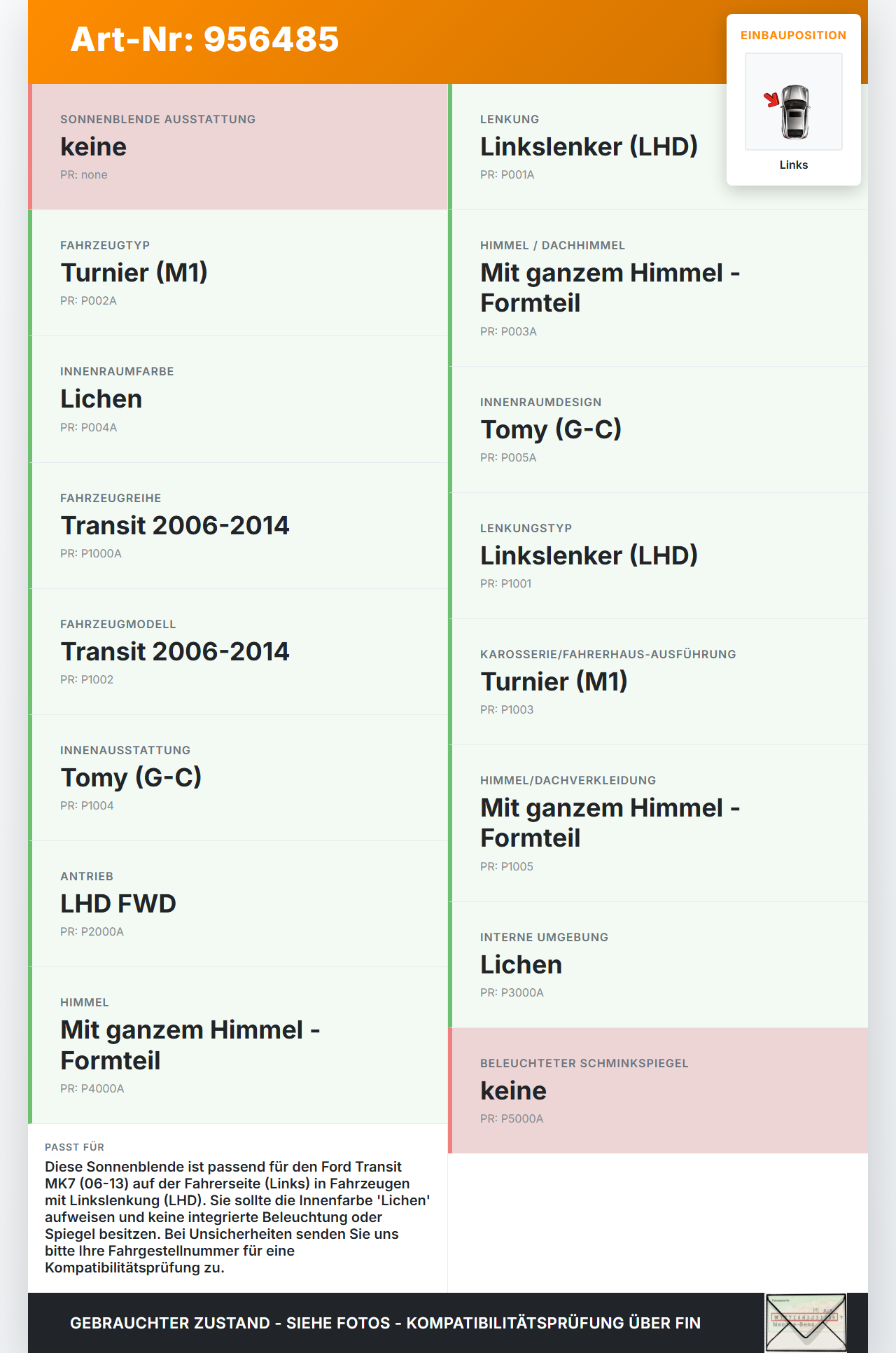Click the Himmel/Dachverkleidung card with PR P1005
The height and width of the screenshot is (1353, 896).
(x=658, y=824)
